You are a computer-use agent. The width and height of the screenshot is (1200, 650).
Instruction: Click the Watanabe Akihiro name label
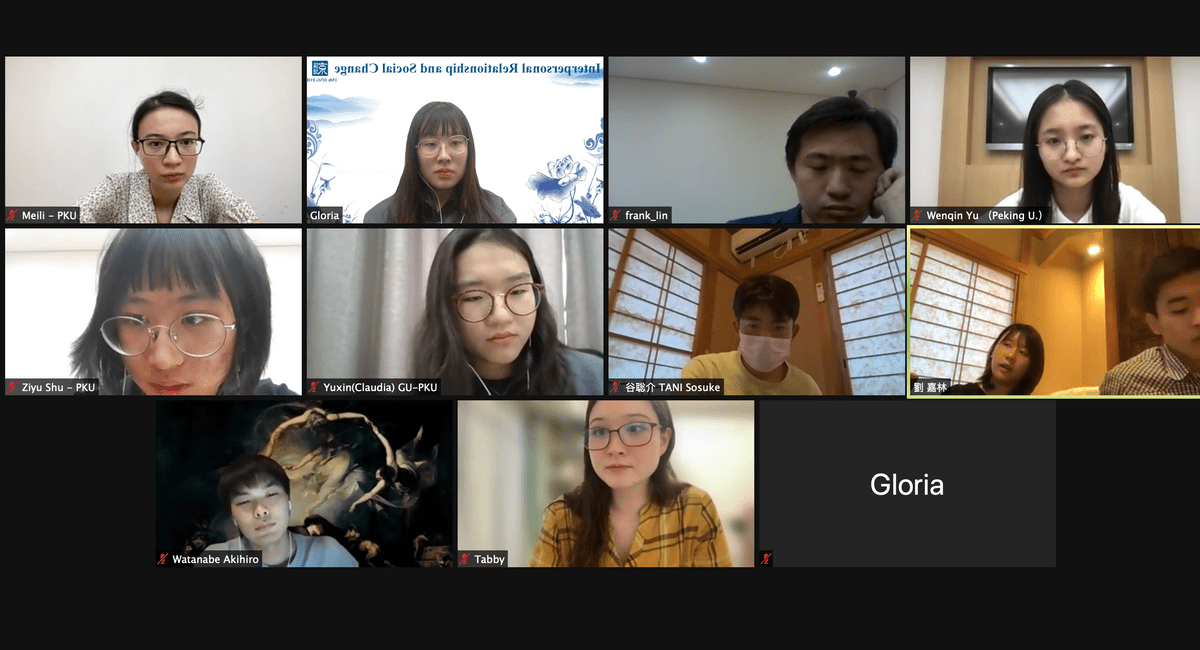(x=215, y=559)
